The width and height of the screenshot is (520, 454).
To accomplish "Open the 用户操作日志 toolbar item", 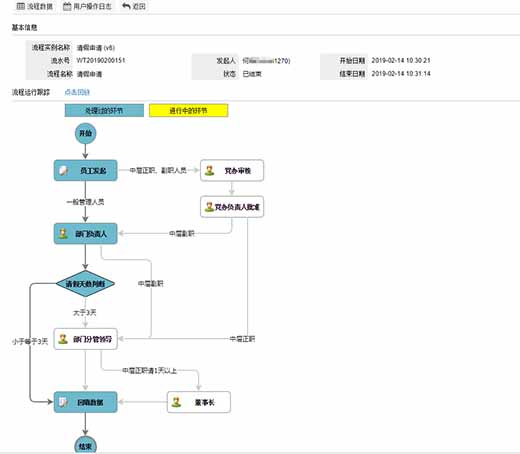I will coord(87,6).
